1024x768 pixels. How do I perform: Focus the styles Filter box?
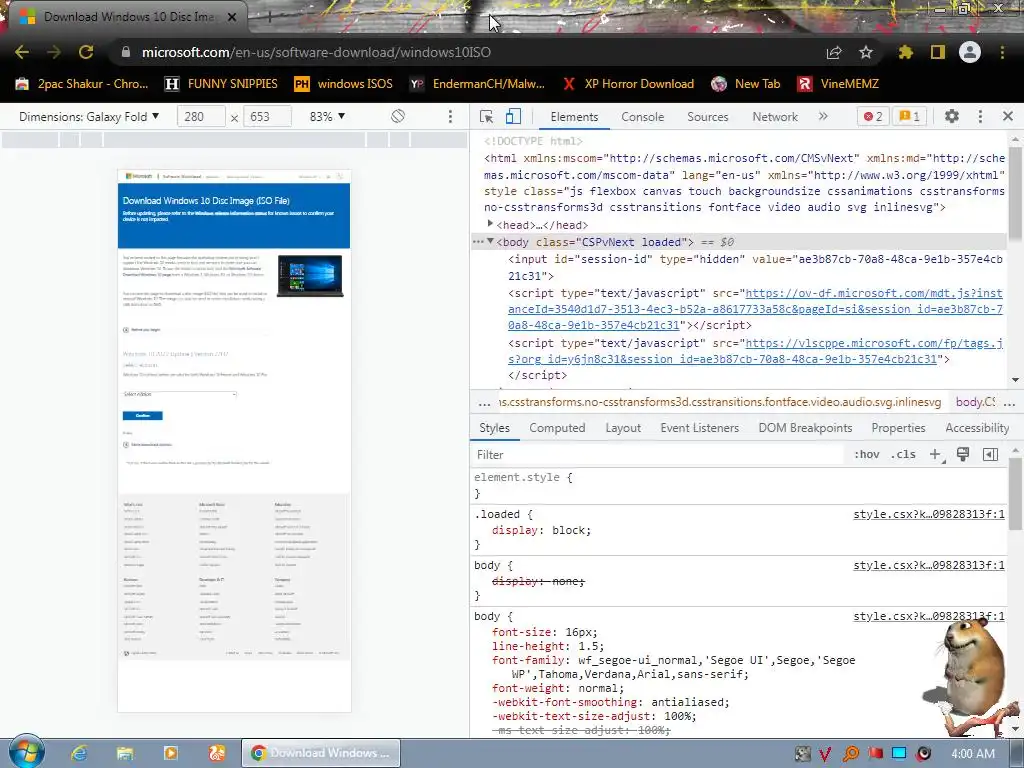[658, 455]
